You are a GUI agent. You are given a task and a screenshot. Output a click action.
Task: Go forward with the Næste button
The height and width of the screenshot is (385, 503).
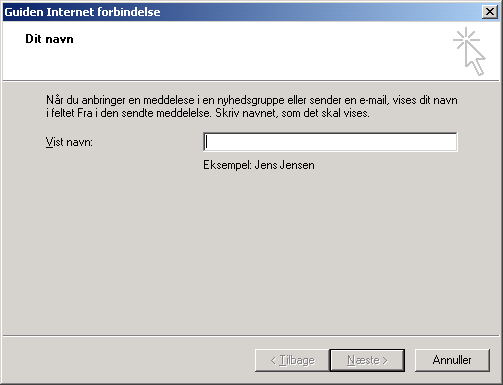pyautogui.click(x=367, y=360)
